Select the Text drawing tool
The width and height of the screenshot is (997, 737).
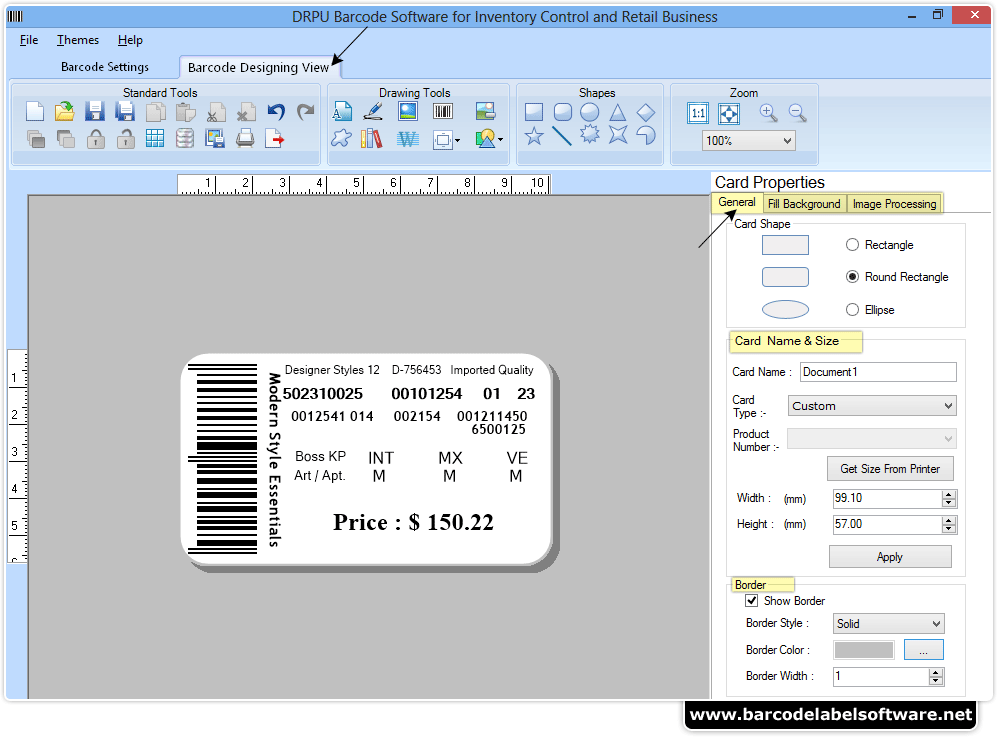point(342,112)
